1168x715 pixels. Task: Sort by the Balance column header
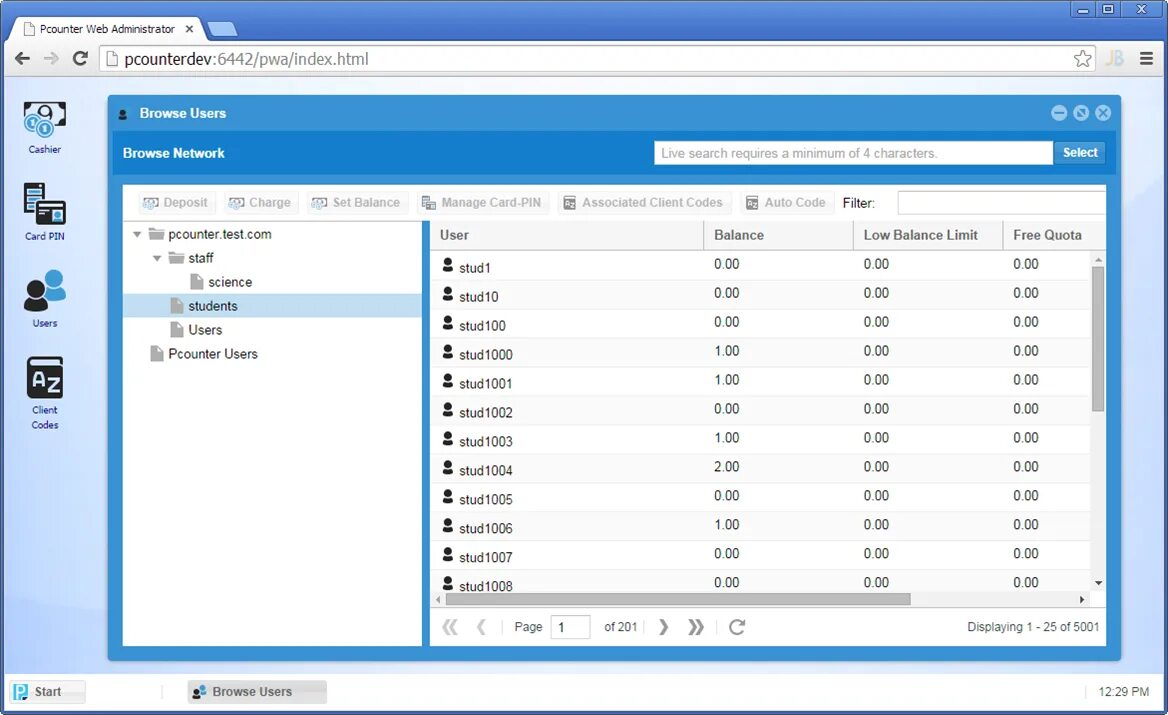point(778,235)
